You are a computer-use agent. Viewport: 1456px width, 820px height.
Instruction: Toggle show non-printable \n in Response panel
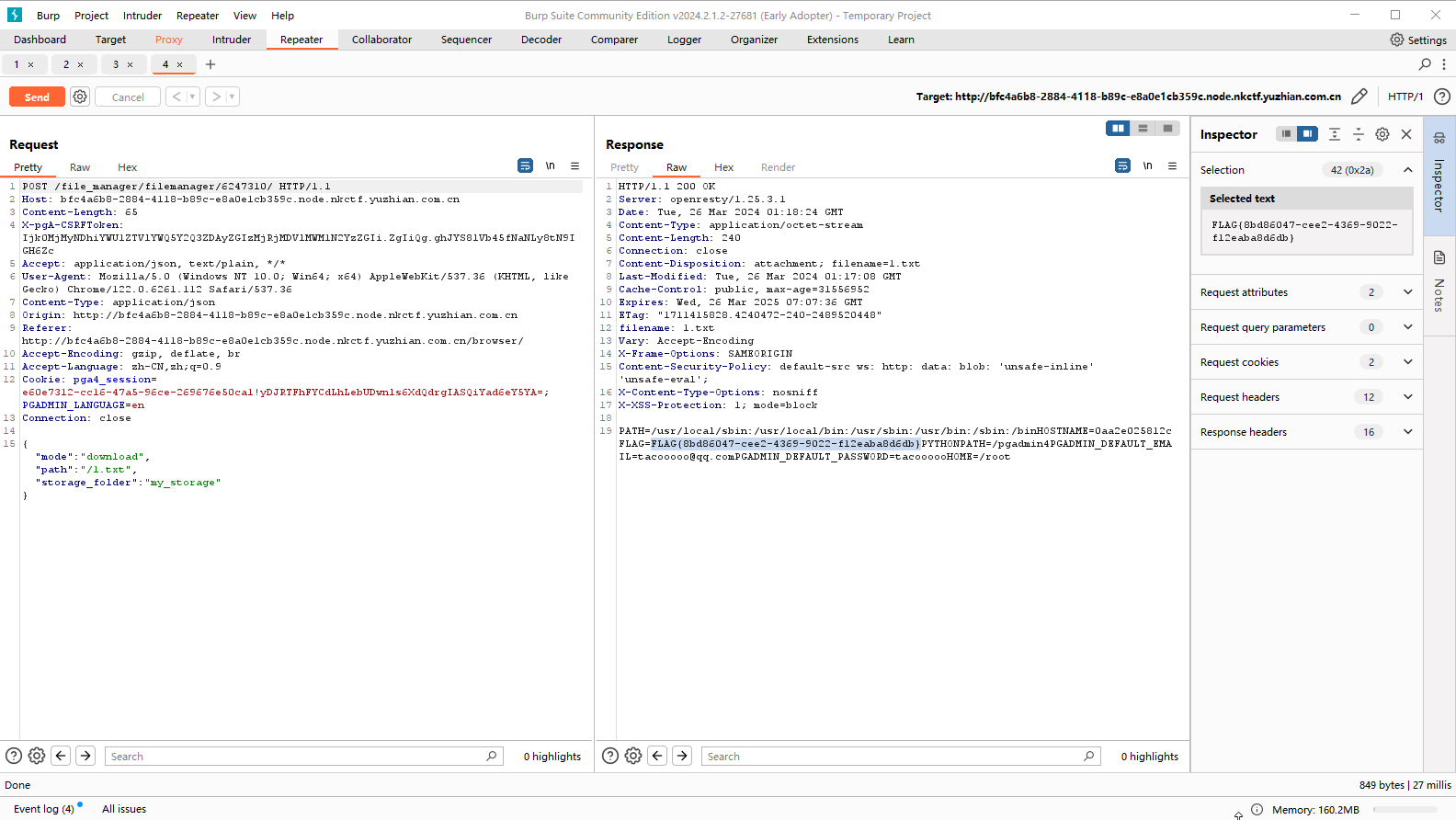point(1147,166)
